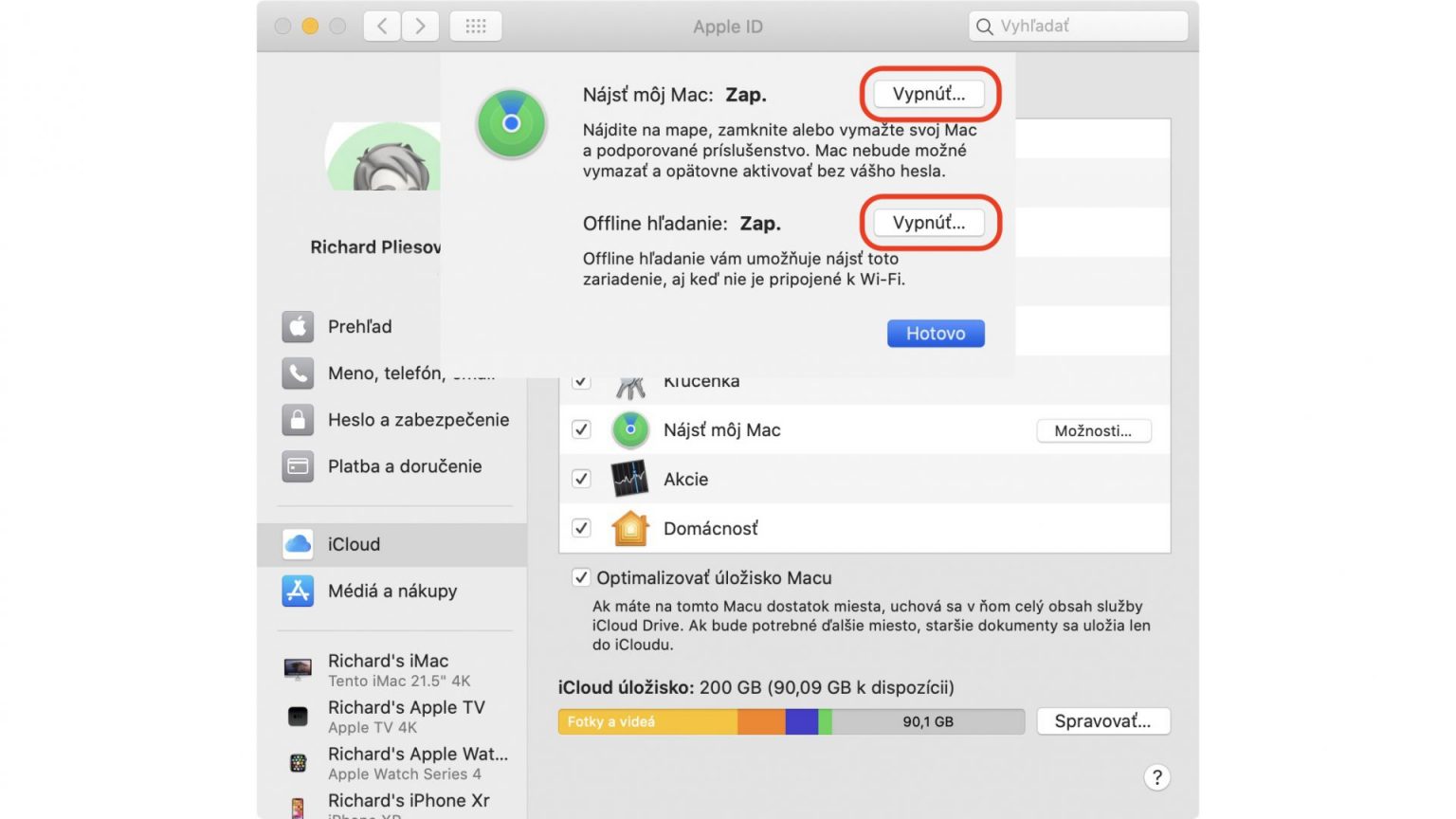The image size is (1456, 819).
Task: Click the Apple Watch device icon
Action: (298, 763)
